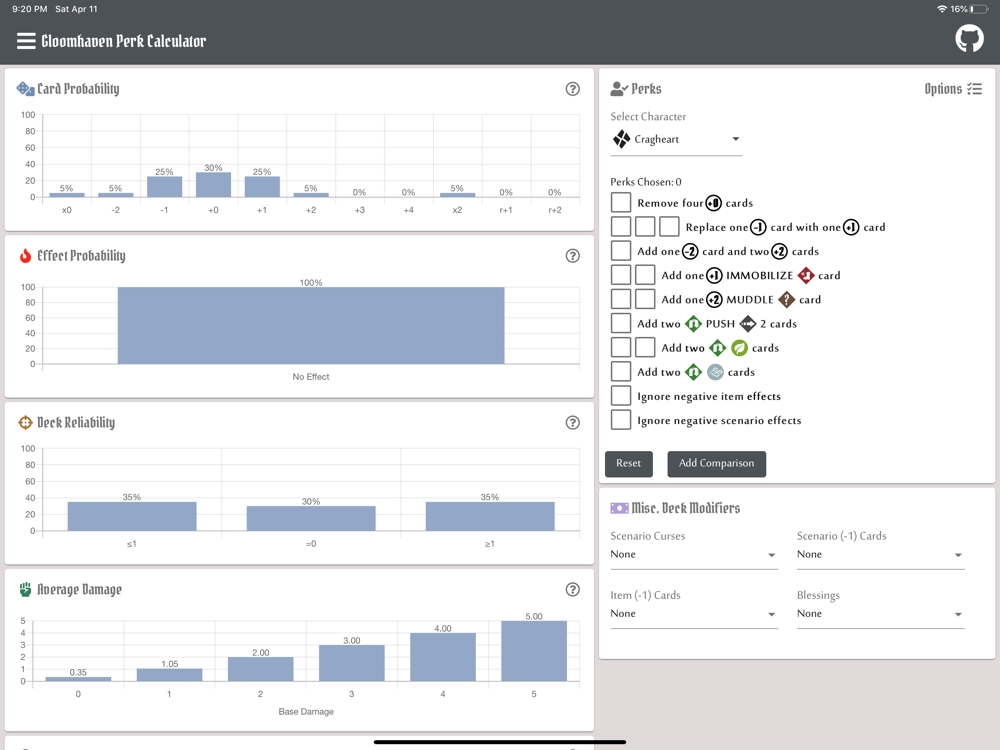This screenshot has width=1000, height=750.
Task: Tick Ignore negative item effects
Action: click(621, 396)
